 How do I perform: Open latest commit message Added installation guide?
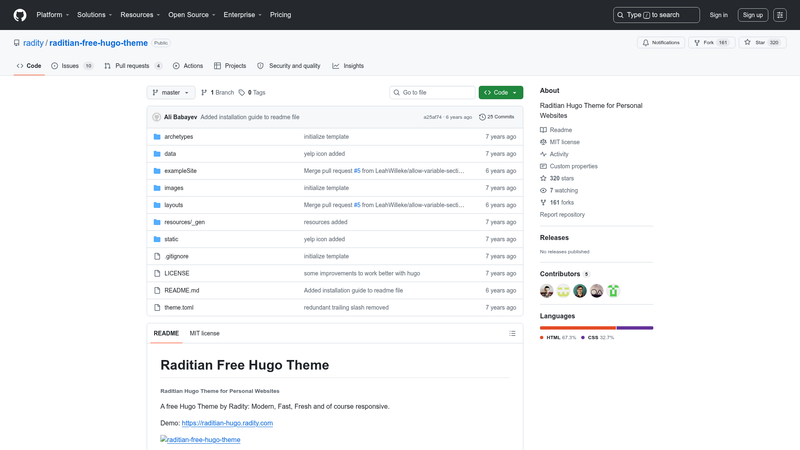[x=250, y=117]
